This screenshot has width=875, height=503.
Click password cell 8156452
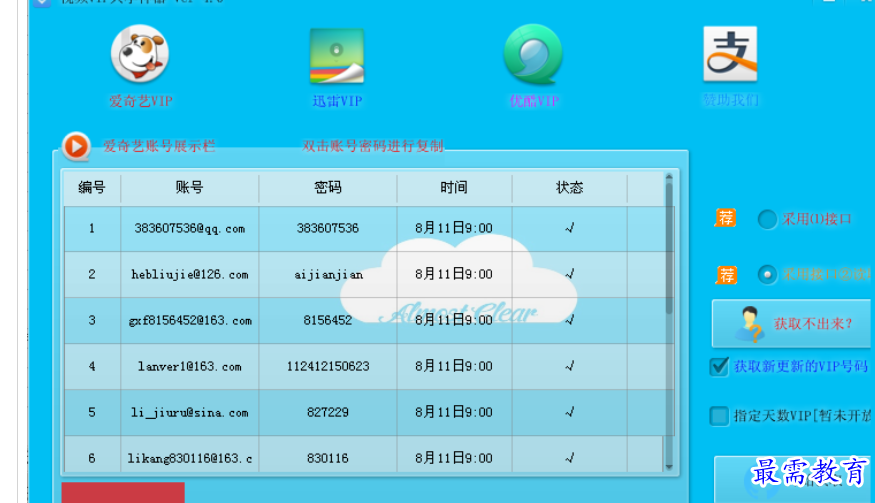coord(328,320)
